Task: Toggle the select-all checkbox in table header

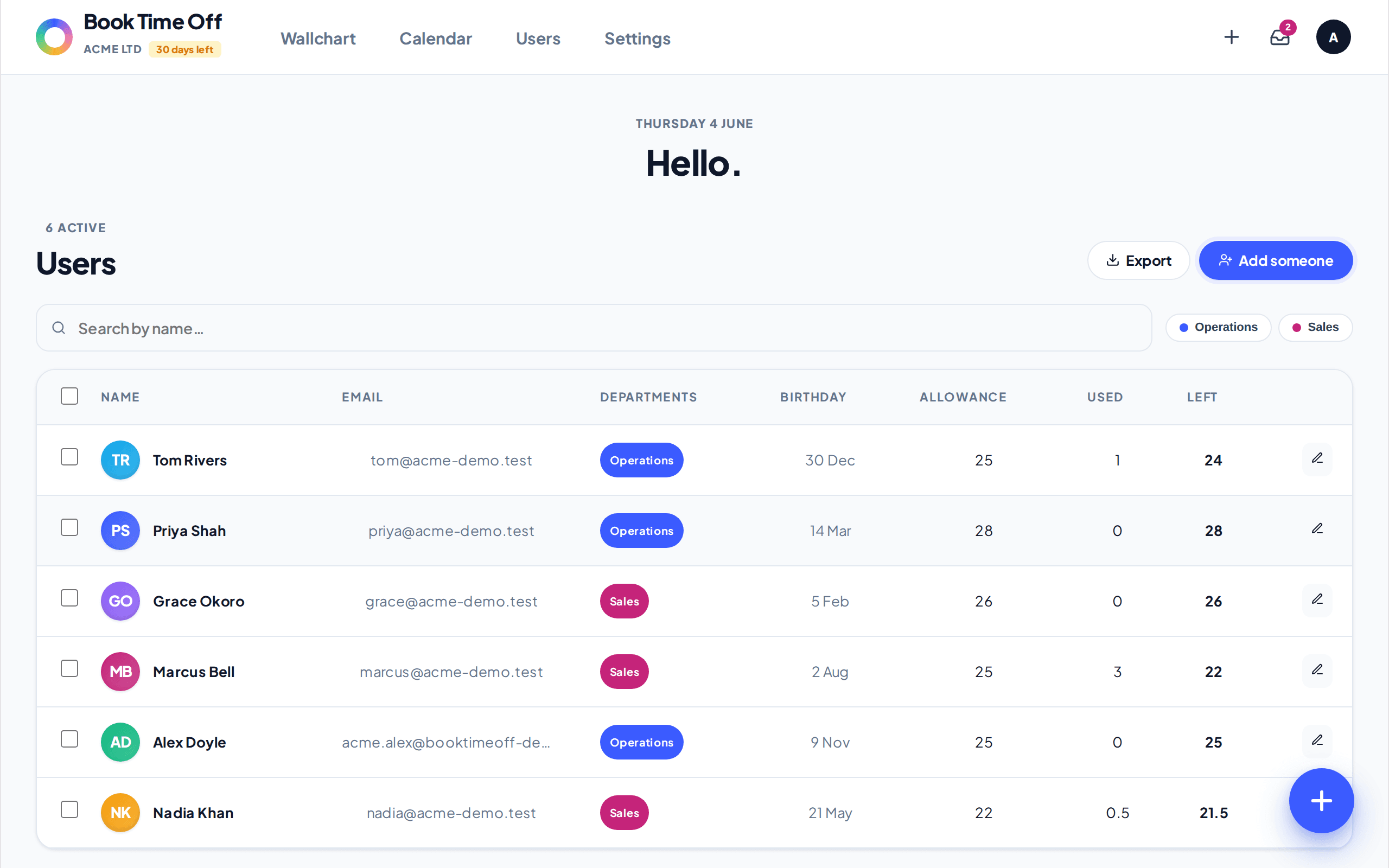Action: tap(69, 396)
